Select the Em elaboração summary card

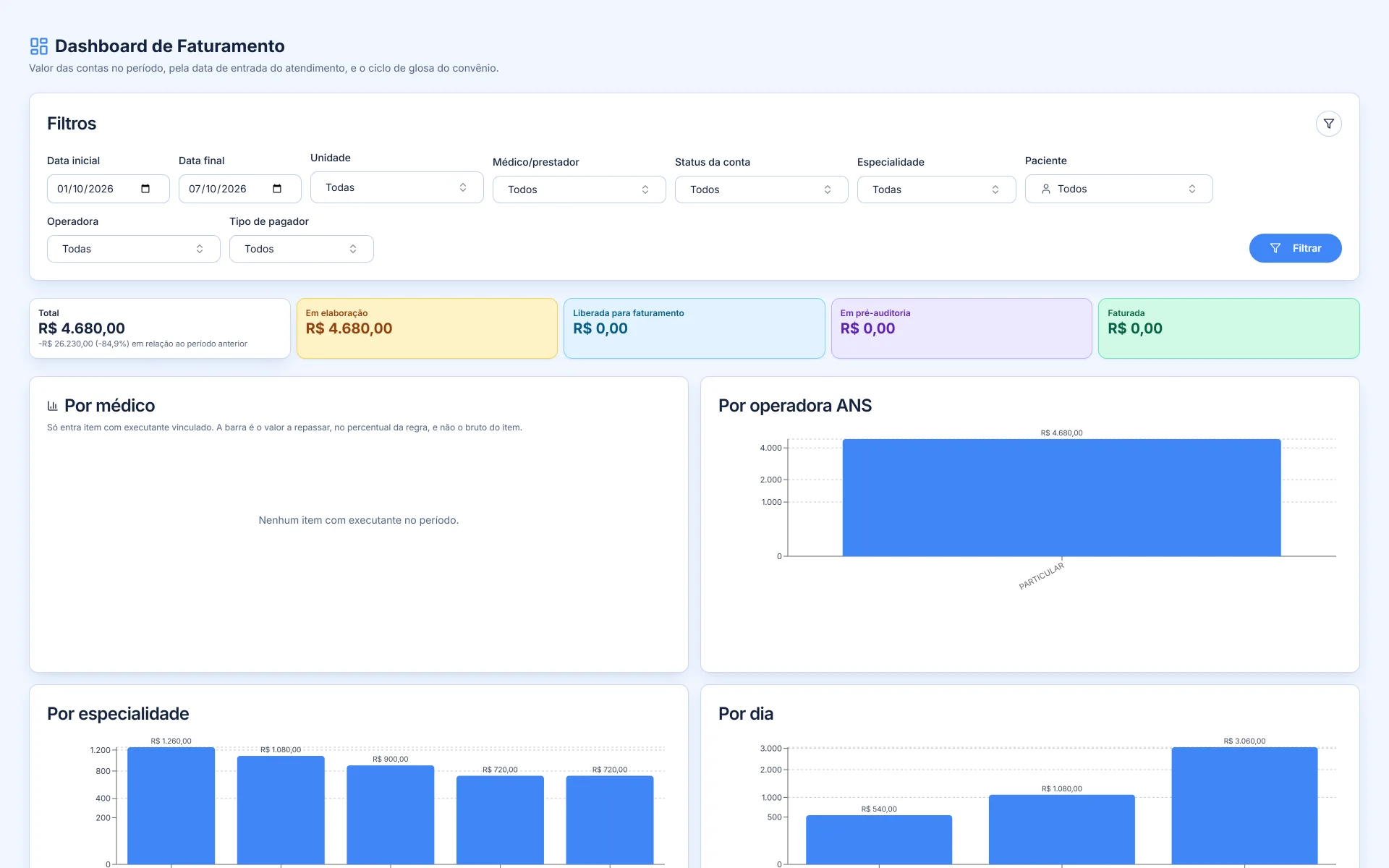tap(427, 328)
